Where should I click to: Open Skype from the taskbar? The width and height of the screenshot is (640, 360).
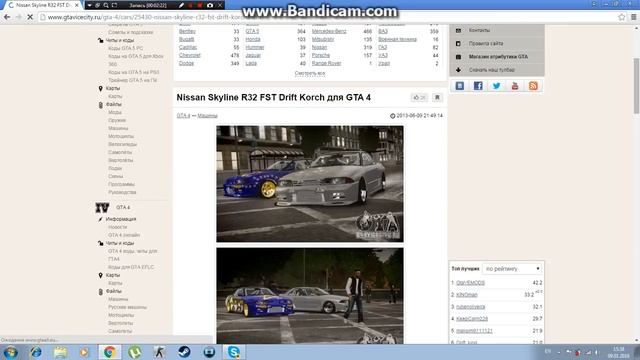233,352
